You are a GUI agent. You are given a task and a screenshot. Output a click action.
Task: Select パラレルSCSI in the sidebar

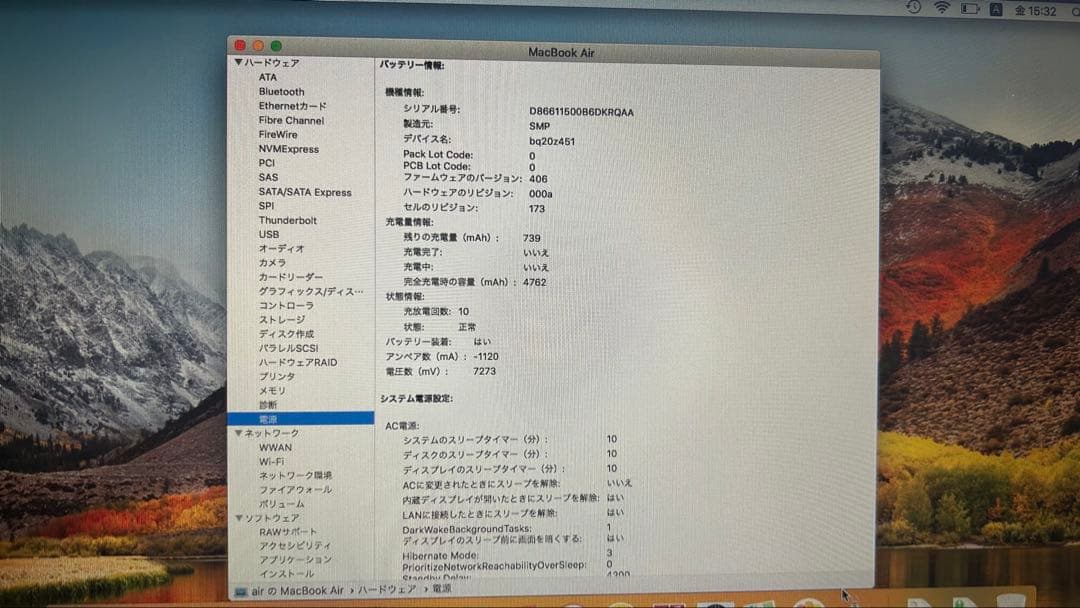tap(288, 348)
